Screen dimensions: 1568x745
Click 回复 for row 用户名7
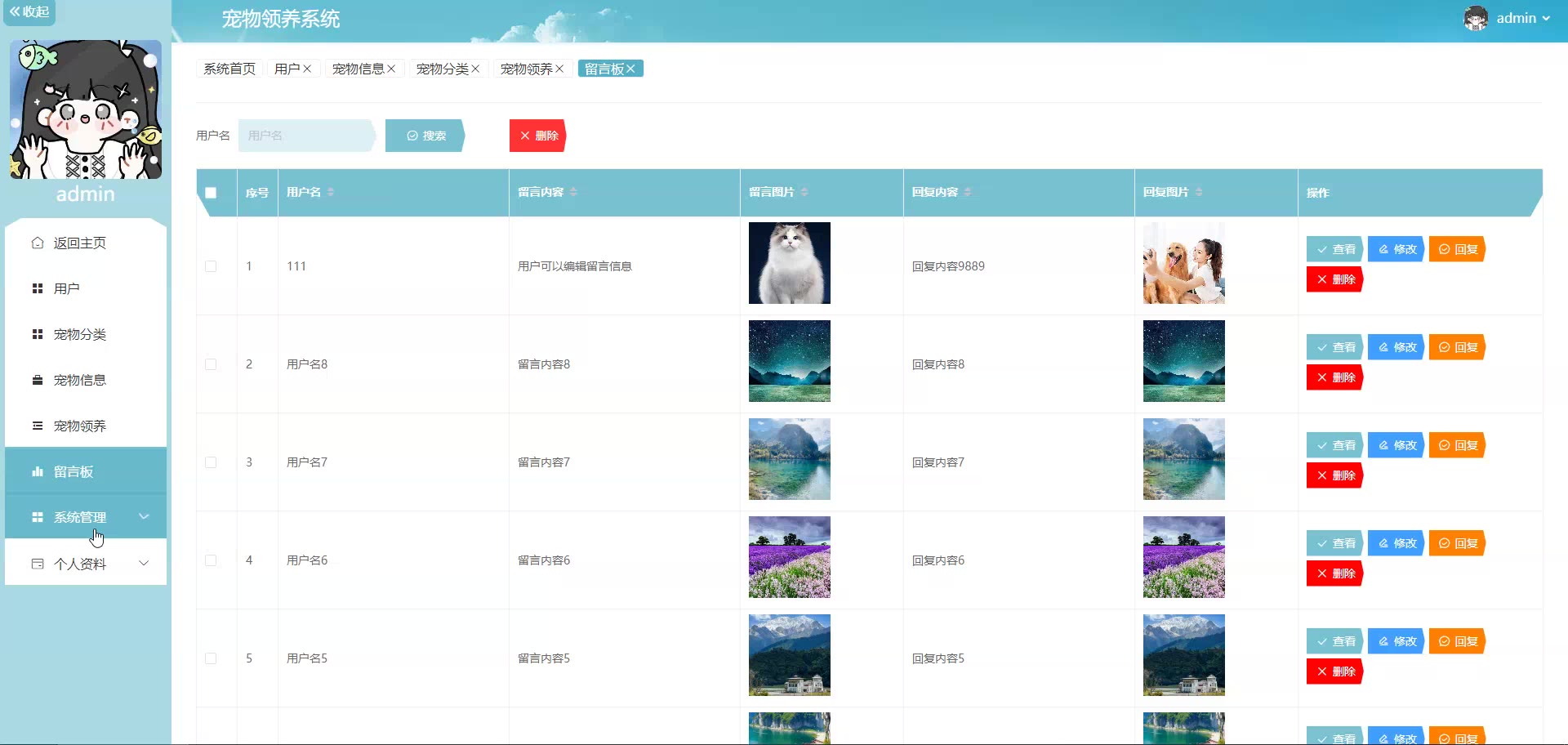pos(1458,445)
